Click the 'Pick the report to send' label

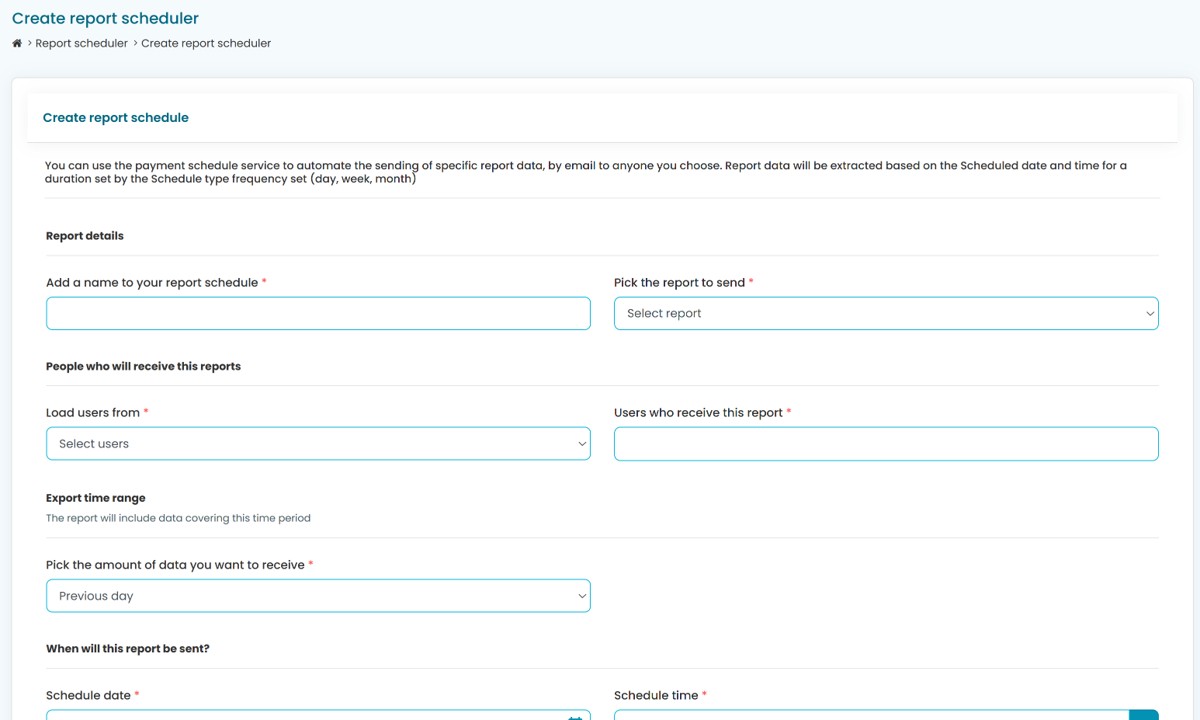click(x=679, y=283)
